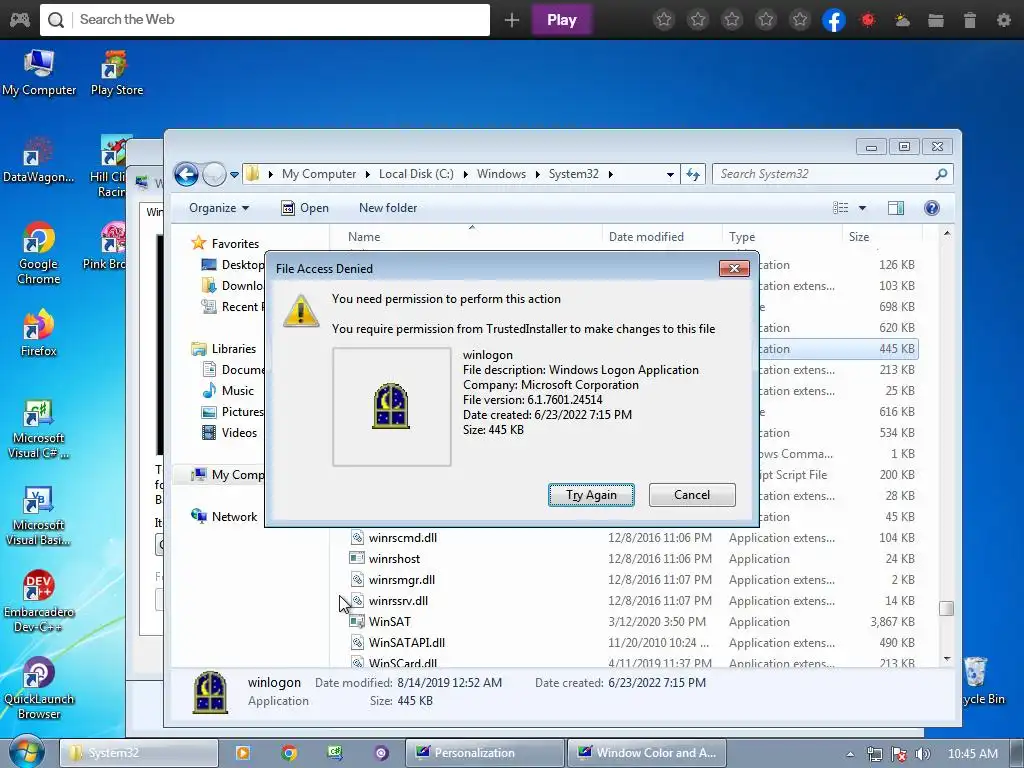Launch Google Chrome from desktop
Viewport: 1024px width, 768px height.
click(39, 253)
